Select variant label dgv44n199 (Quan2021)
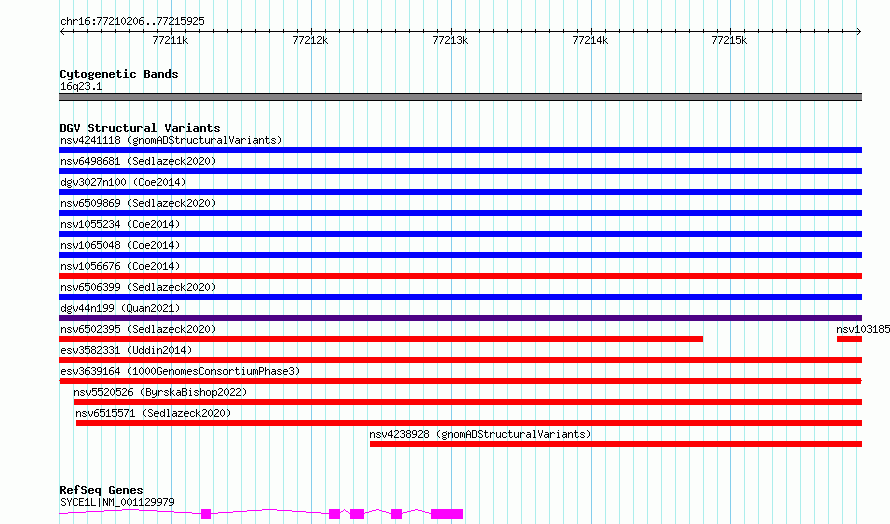The width and height of the screenshot is (890, 524). [x=120, y=308]
